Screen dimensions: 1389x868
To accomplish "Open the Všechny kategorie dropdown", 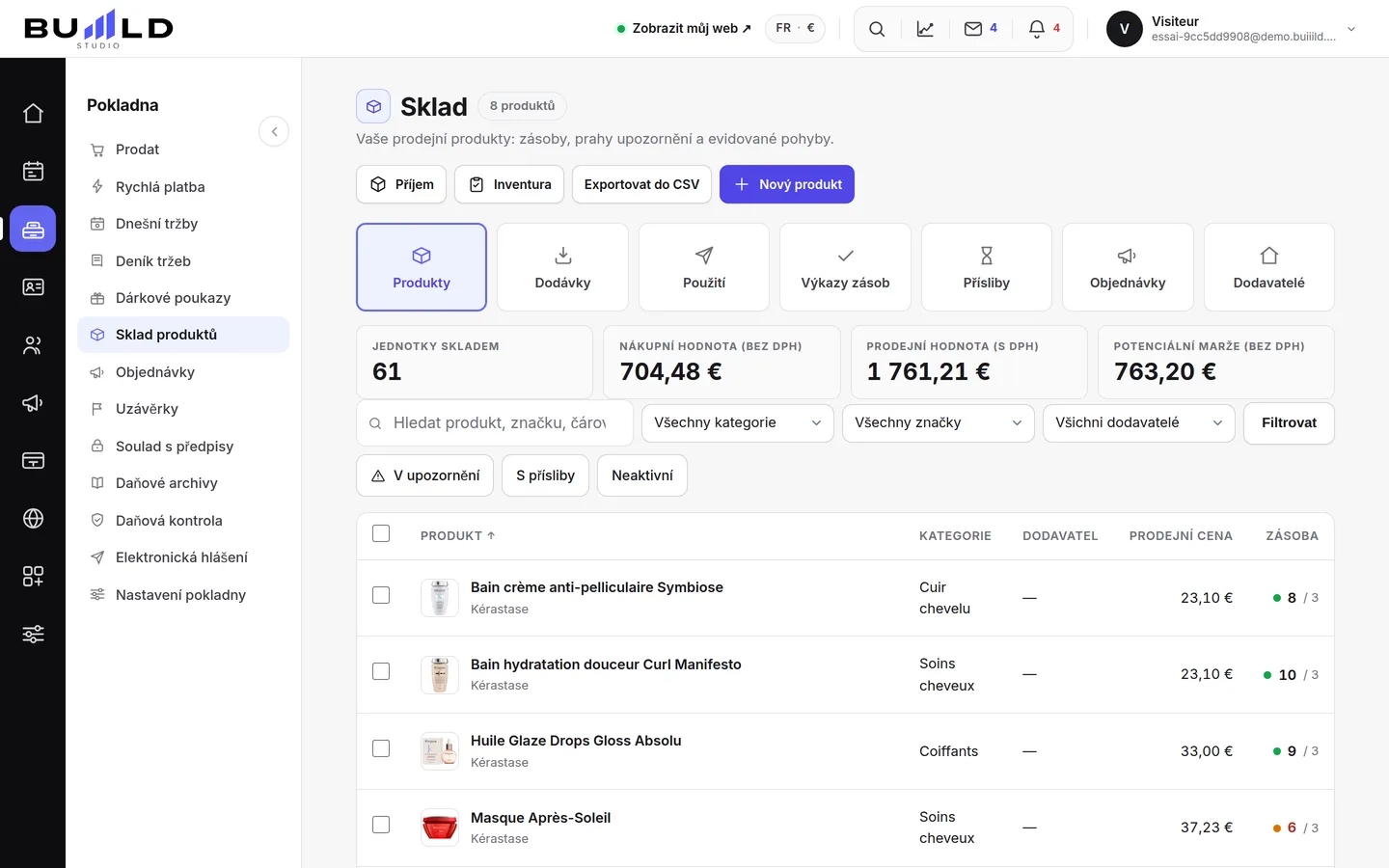I will coord(738,423).
